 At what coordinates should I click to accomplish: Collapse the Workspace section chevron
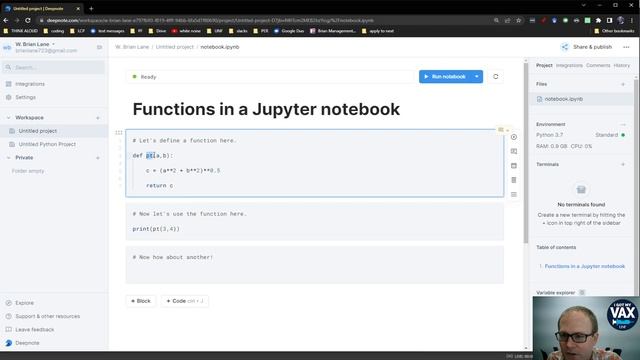(x=9, y=118)
